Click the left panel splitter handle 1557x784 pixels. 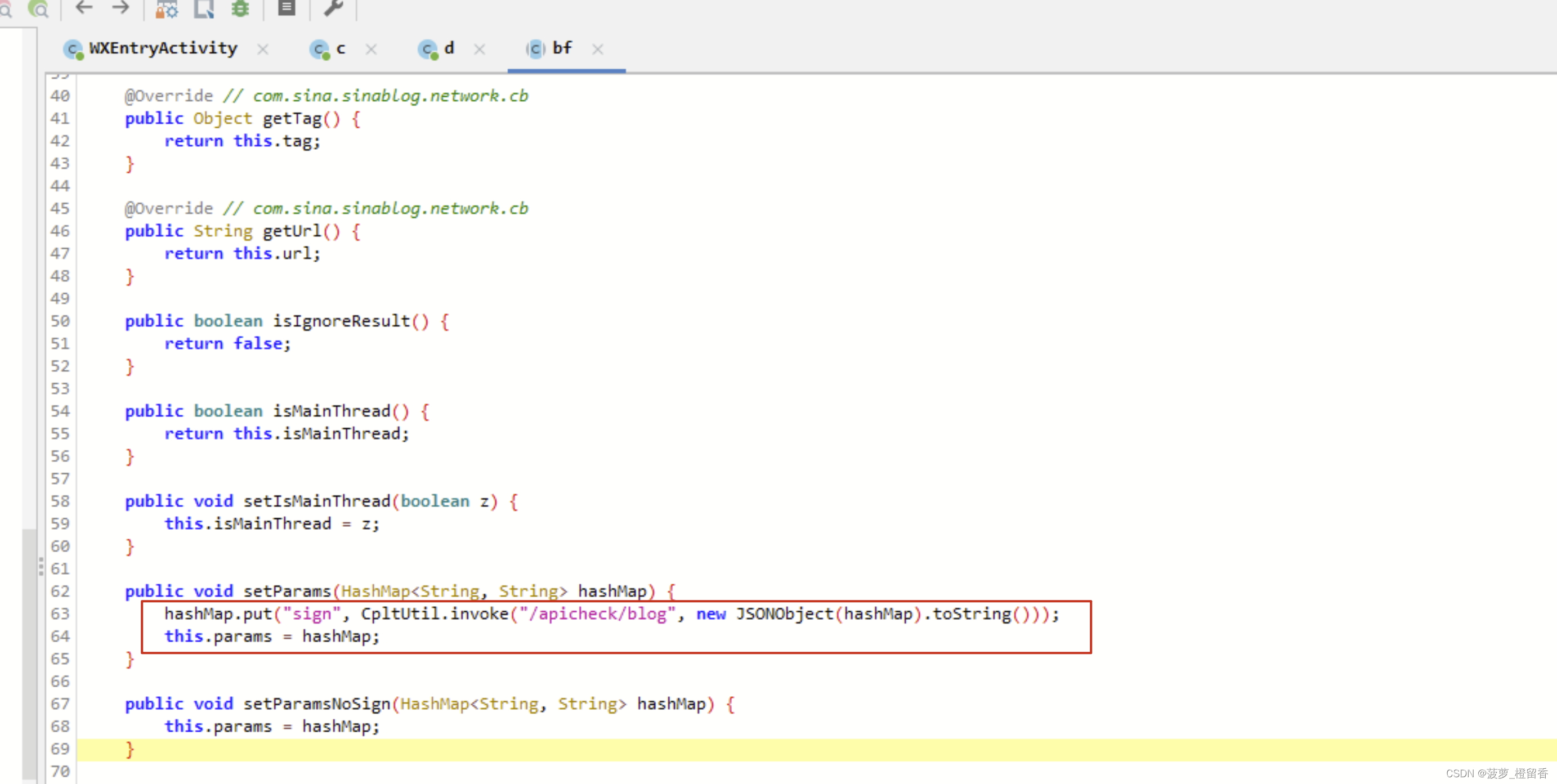click(41, 566)
